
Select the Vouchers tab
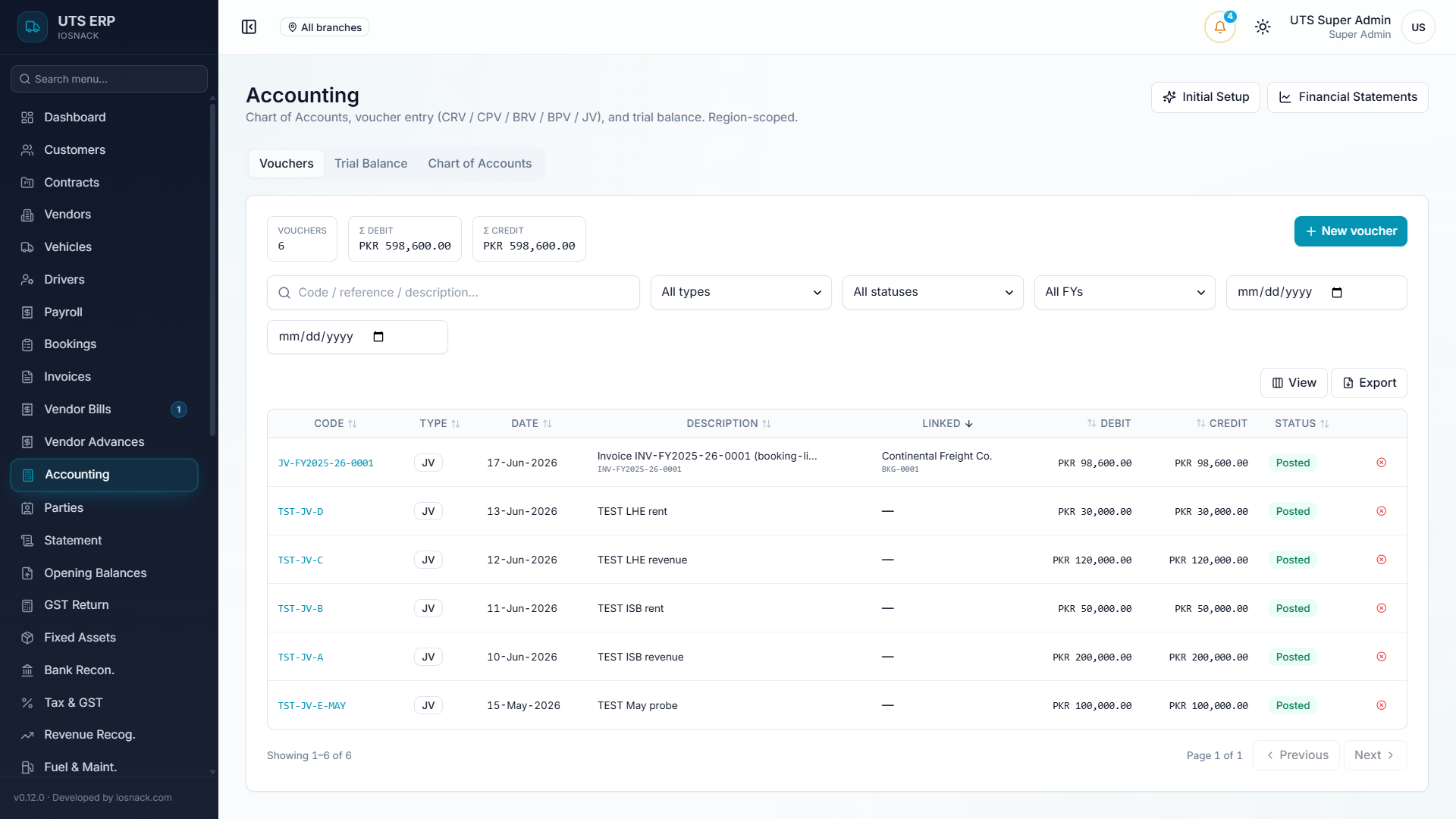pos(287,164)
